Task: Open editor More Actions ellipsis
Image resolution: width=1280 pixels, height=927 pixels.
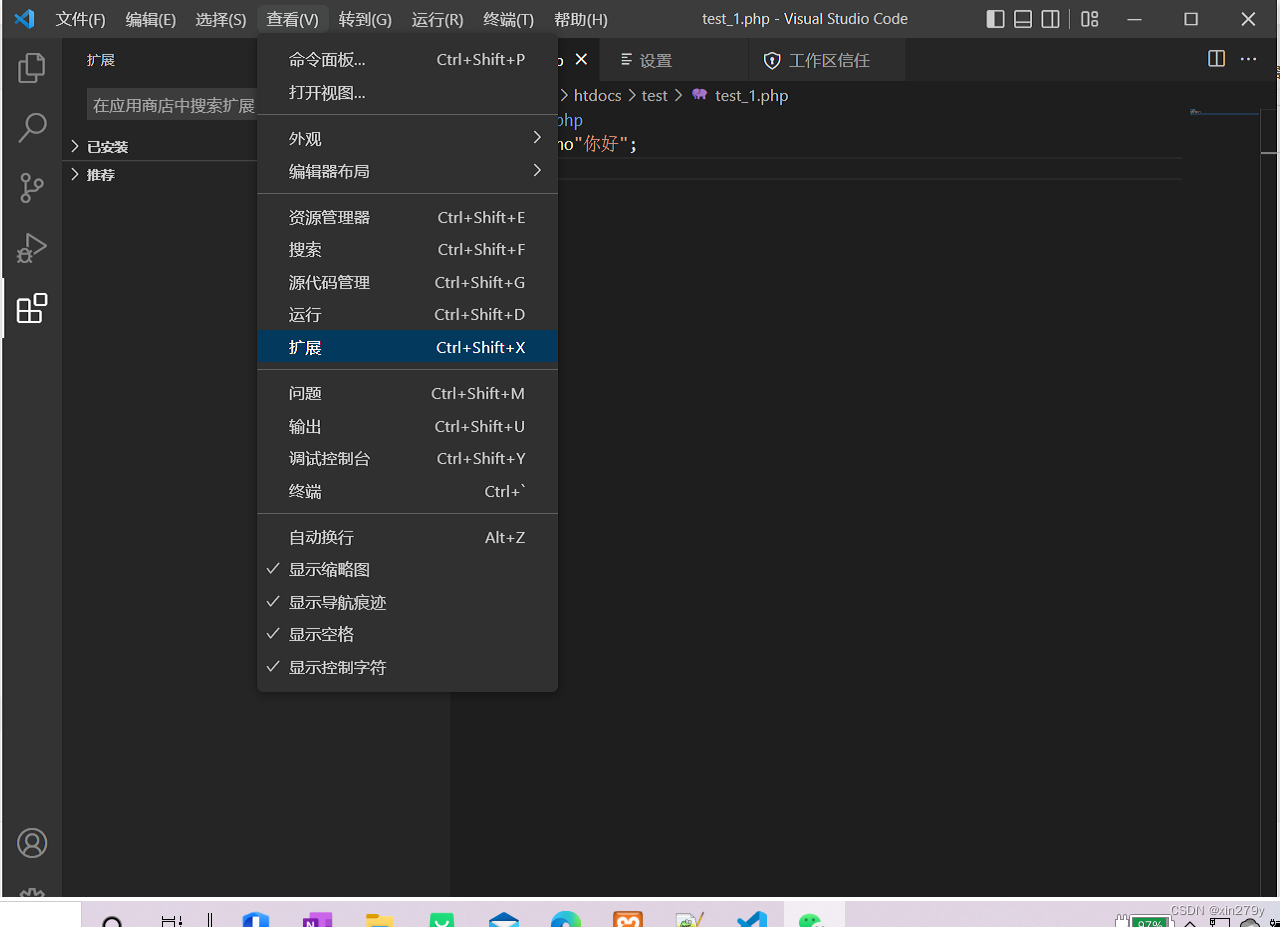Action: point(1248,59)
